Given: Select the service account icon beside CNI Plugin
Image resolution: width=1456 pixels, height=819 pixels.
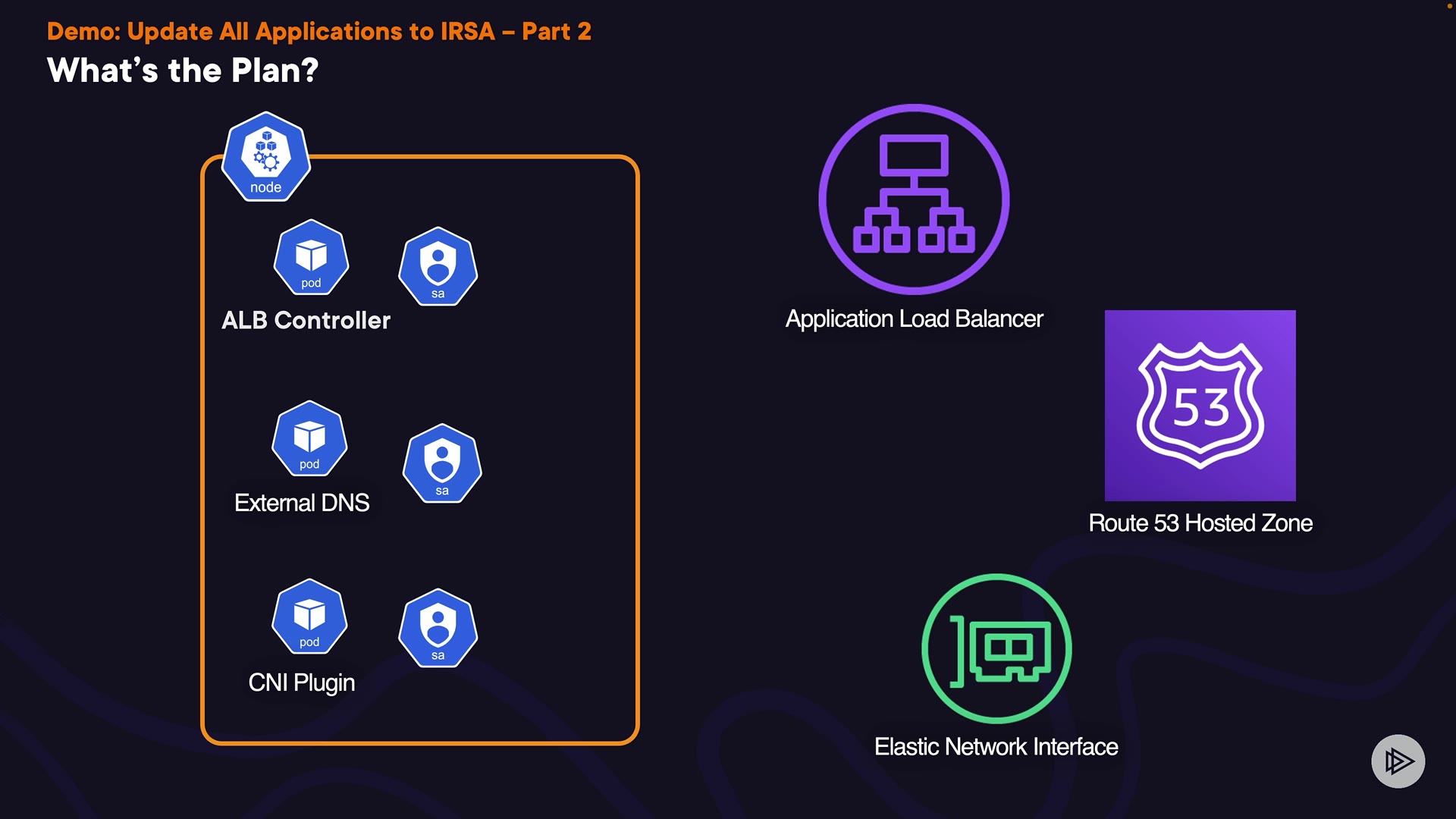Looking at the screenshot, I should (438, 628).
